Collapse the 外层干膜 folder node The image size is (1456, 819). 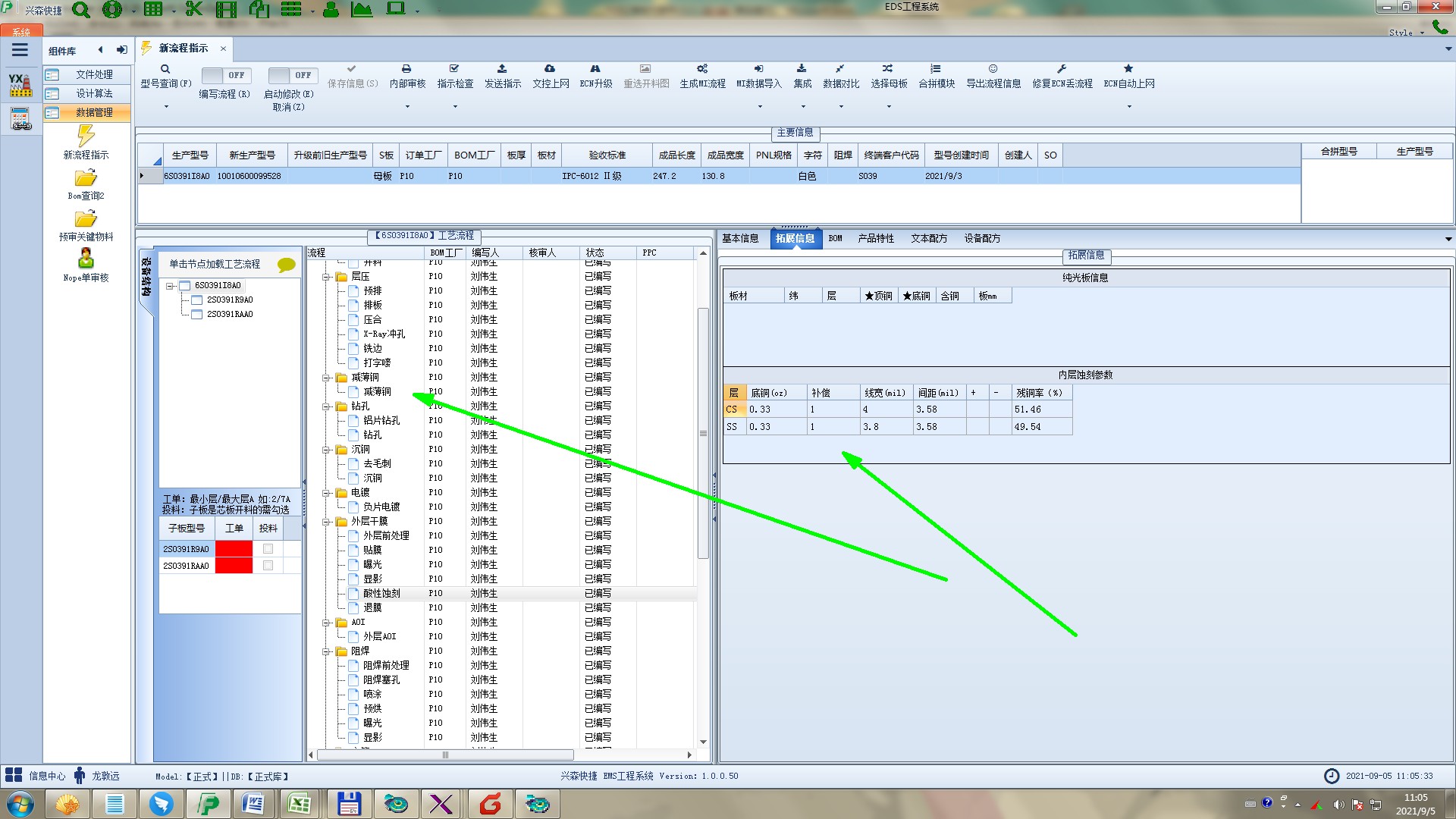point(326,522)
